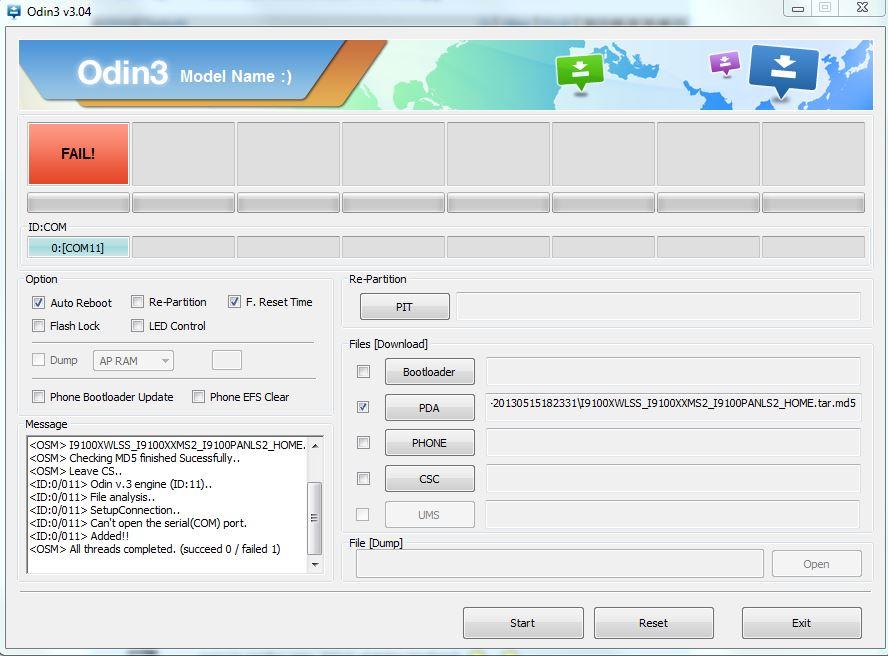Enable the LED Control checkbox
888x656 pixels.
click(137, 326)
